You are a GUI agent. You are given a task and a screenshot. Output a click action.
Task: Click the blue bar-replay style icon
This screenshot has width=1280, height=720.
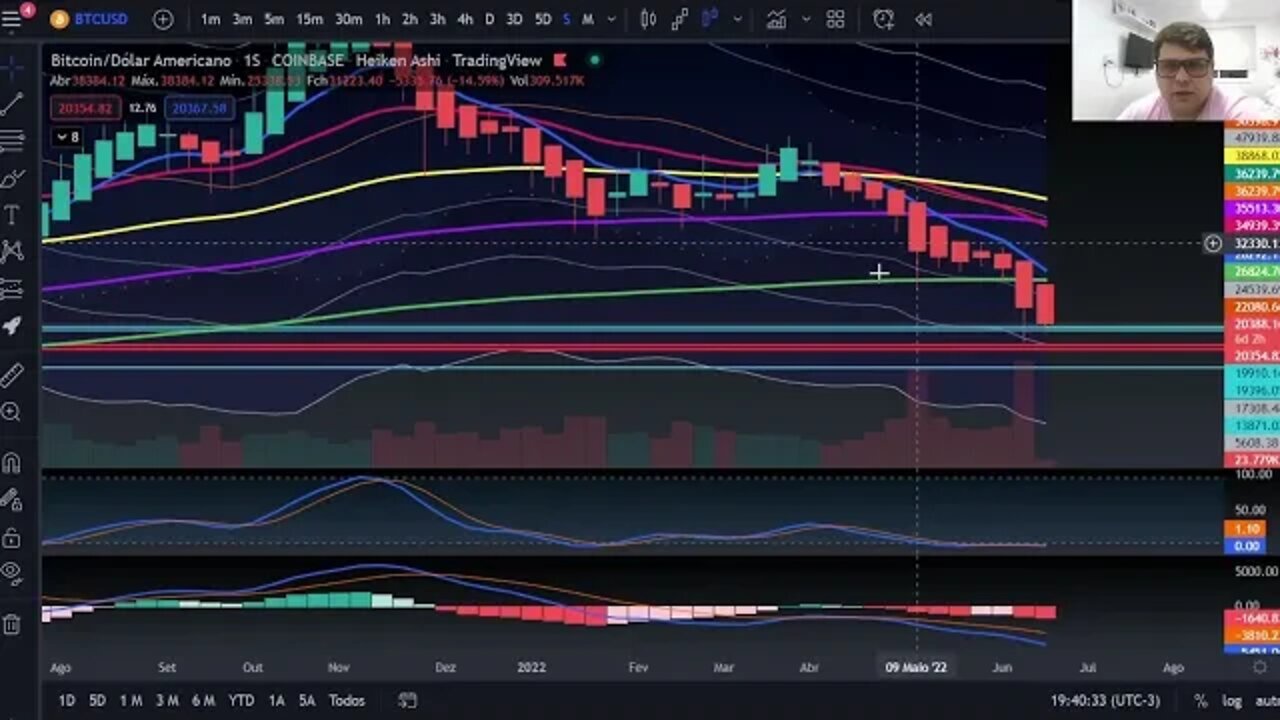pyautogui.click(x=711, y=19)
